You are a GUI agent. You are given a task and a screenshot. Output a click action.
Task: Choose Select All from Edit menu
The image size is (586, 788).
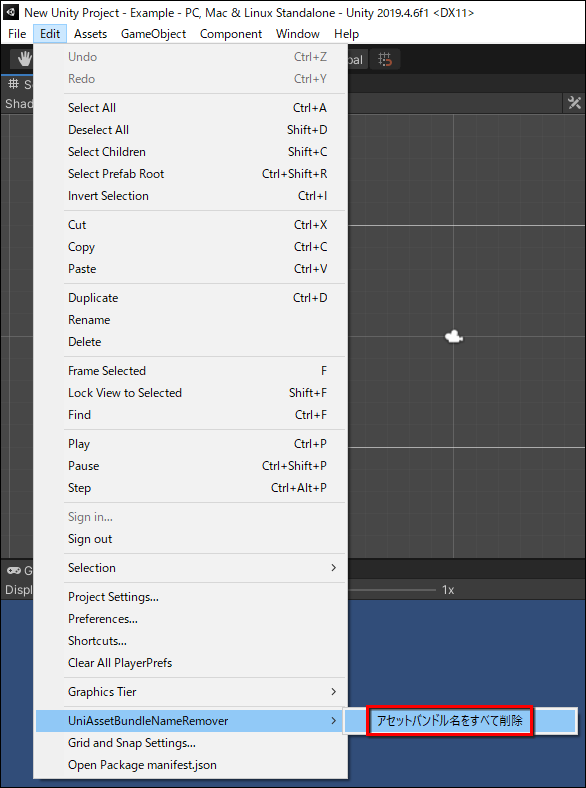[190, 108]
